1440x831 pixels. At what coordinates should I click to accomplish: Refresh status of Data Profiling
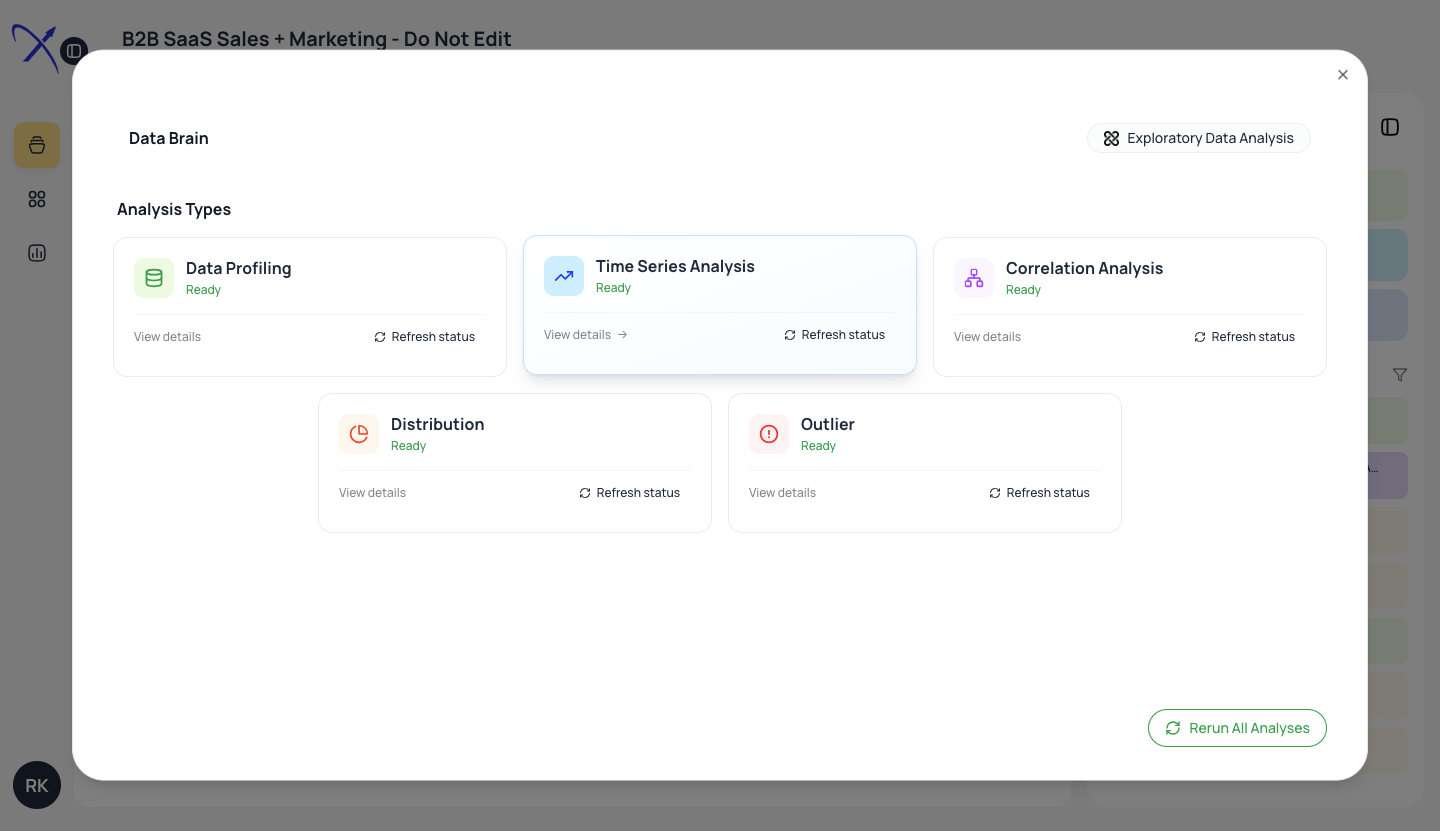tap(424, 337)
